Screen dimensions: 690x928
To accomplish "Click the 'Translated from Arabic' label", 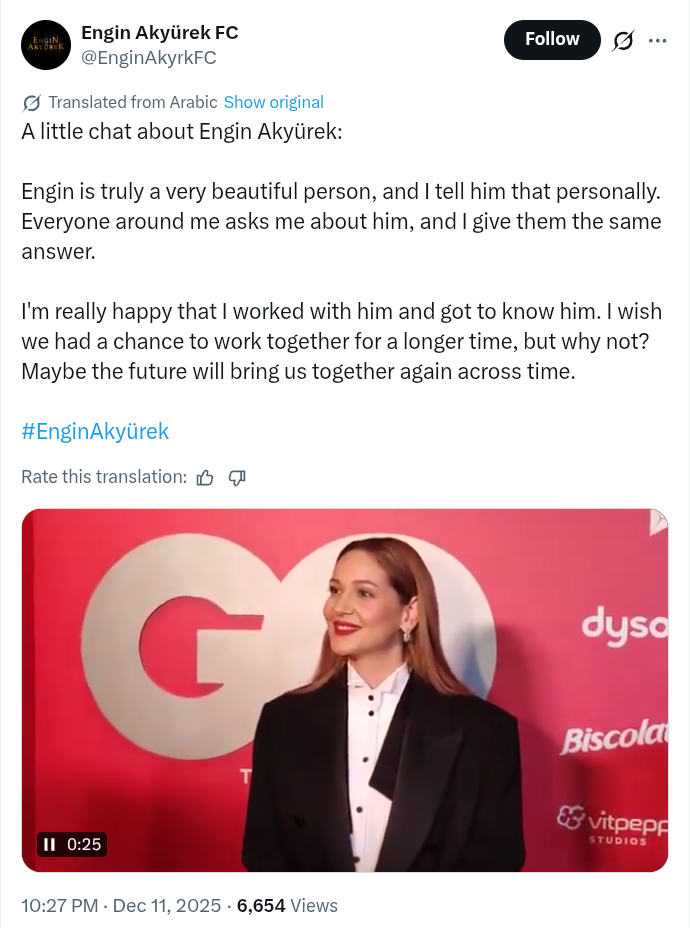I will 132,102.
